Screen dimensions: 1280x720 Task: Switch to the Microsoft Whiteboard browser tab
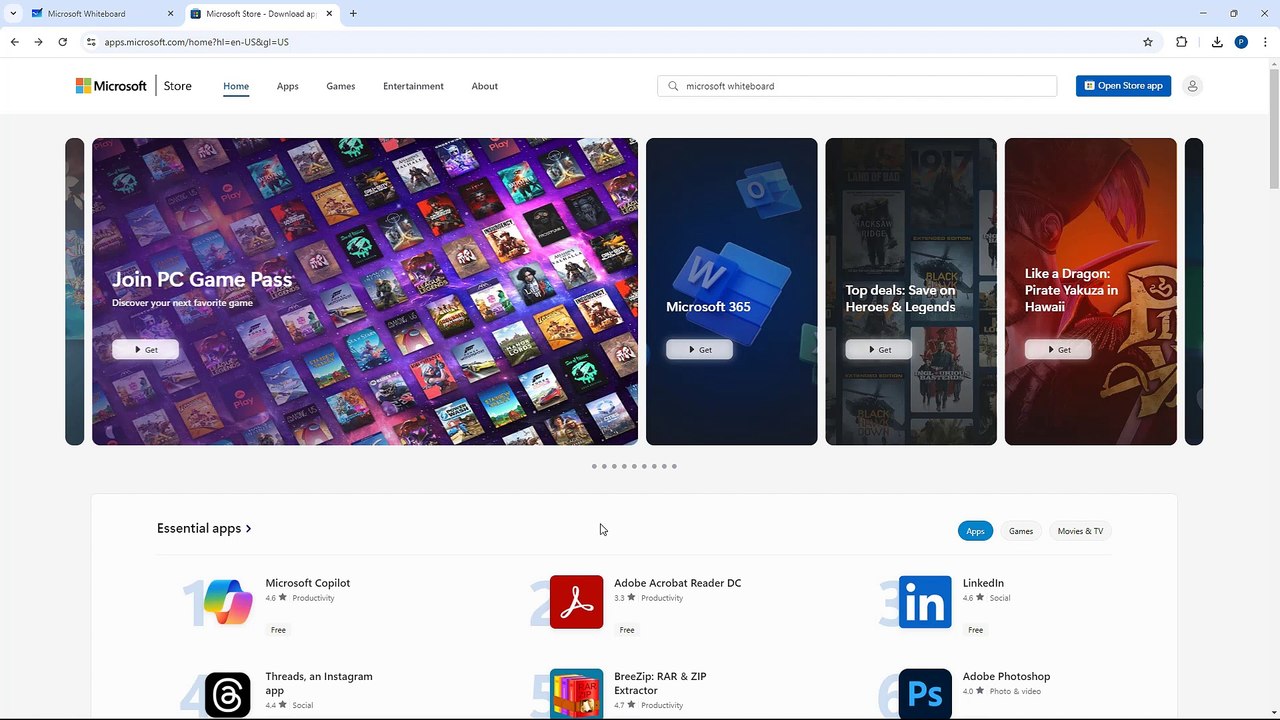[x=102, y=14]
